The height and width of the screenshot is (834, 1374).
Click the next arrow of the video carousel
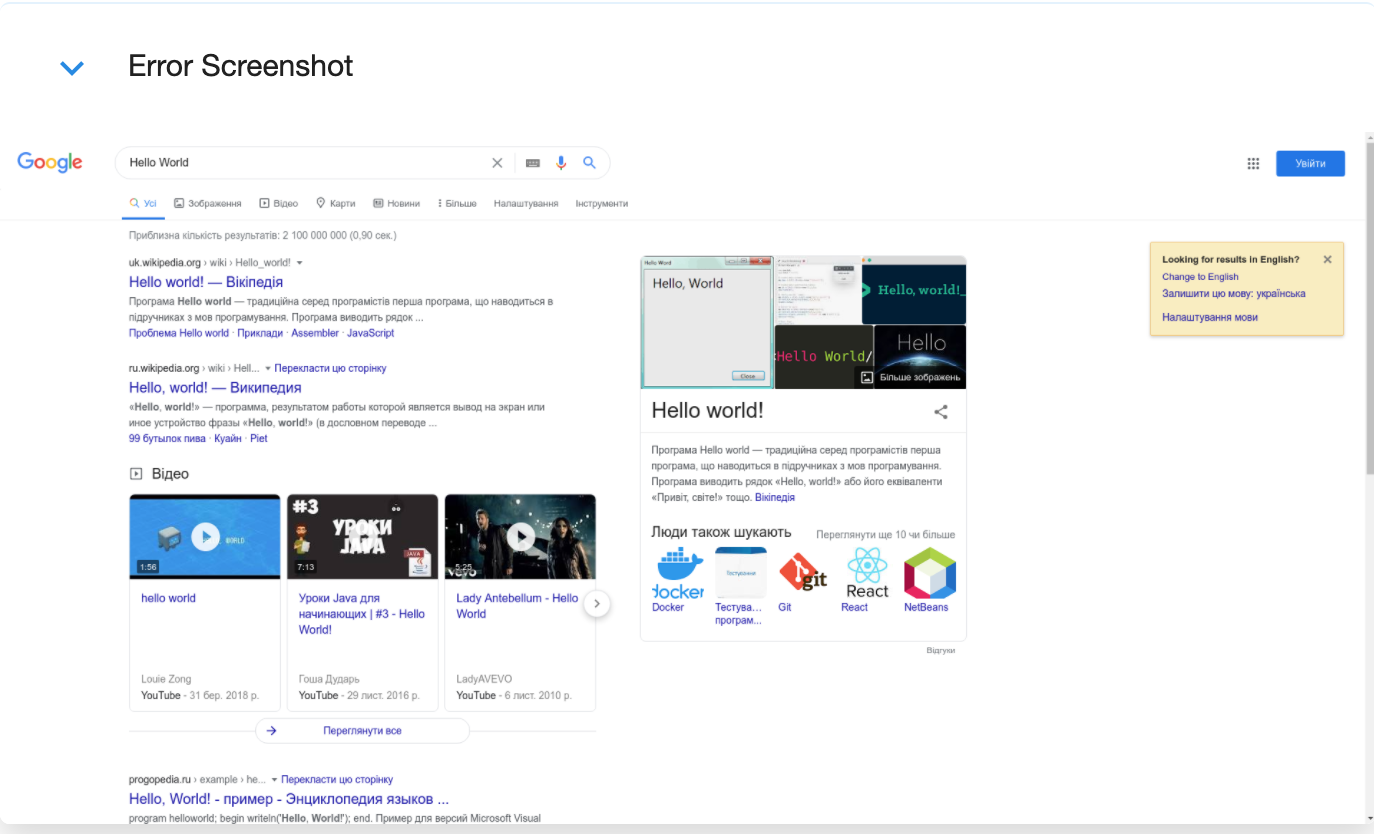coord(597,604)
